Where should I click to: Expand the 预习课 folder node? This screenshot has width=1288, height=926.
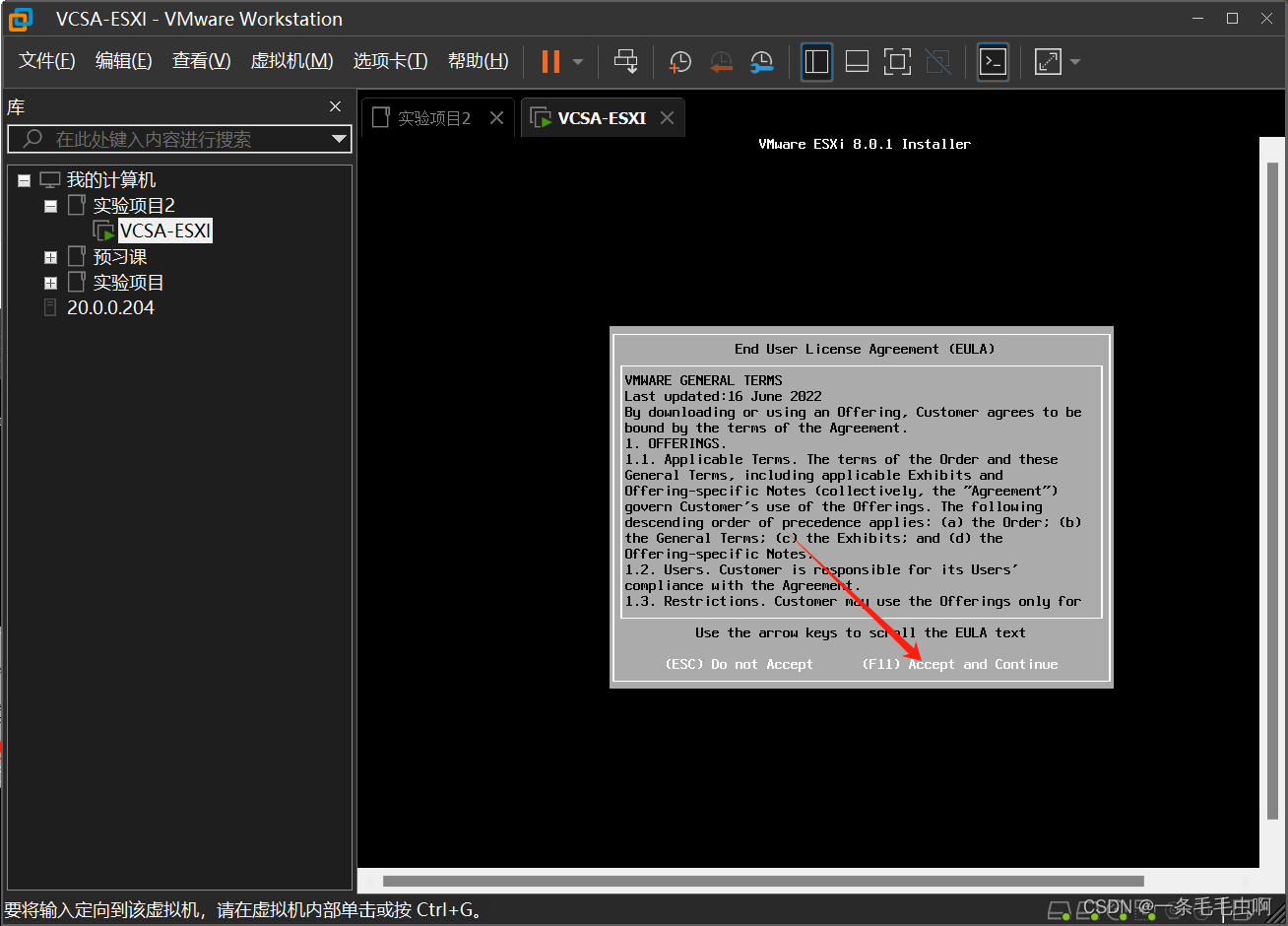(x=51, y=257)
